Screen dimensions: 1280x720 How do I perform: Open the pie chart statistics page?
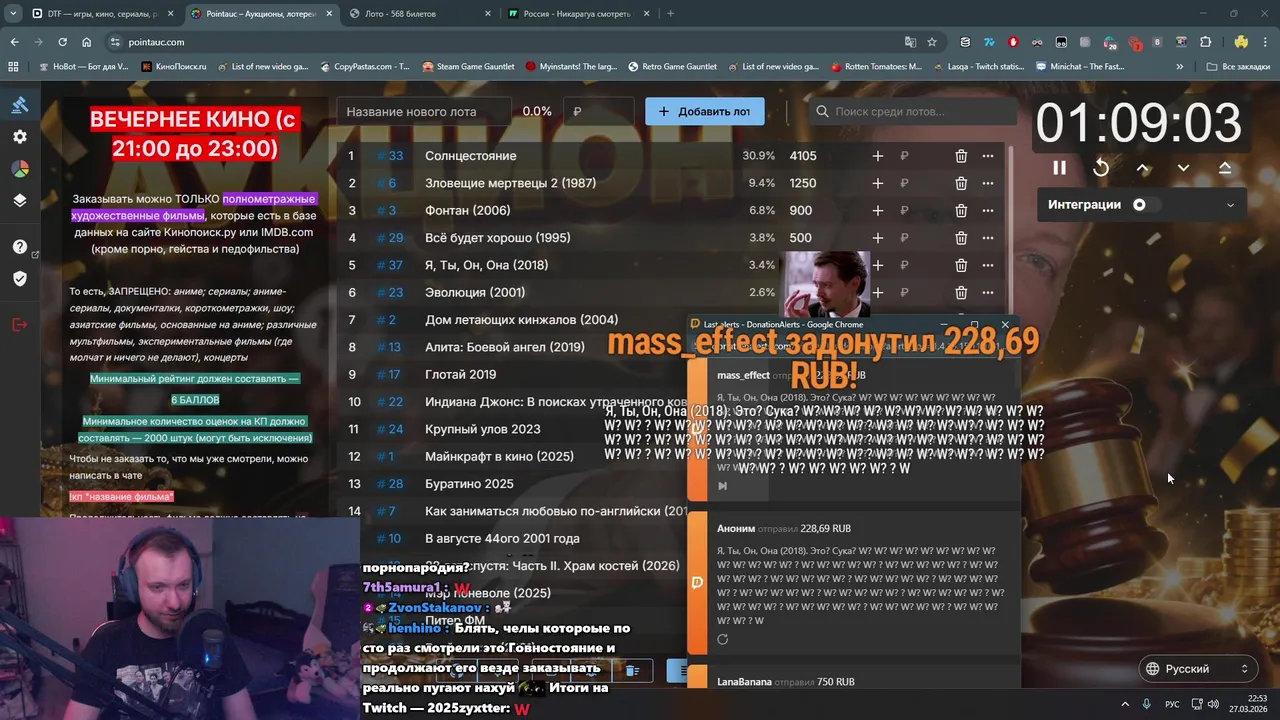(x=20, y=169)
